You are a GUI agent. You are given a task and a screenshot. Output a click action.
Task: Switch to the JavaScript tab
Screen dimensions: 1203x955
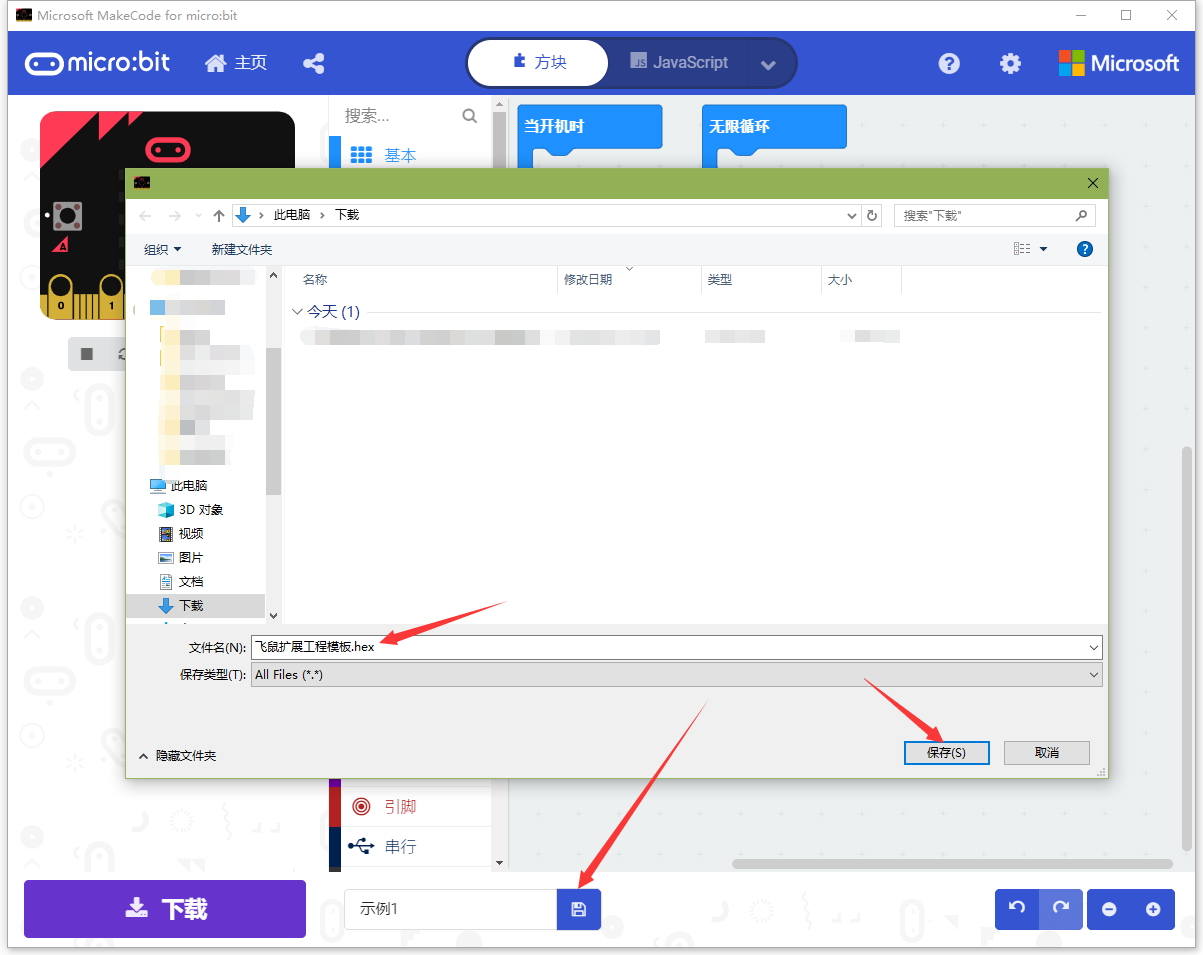pyautogui.click(x=679, y=63)
